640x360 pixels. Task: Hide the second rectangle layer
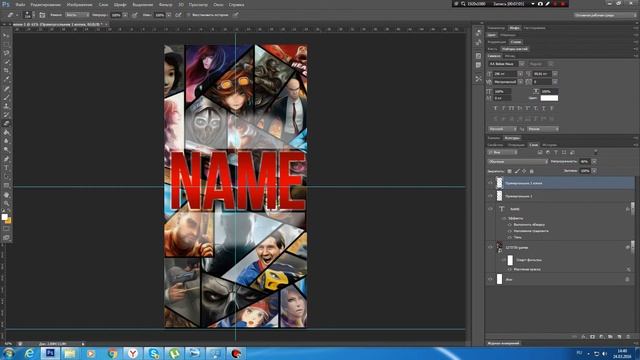(x=490, y=196)
